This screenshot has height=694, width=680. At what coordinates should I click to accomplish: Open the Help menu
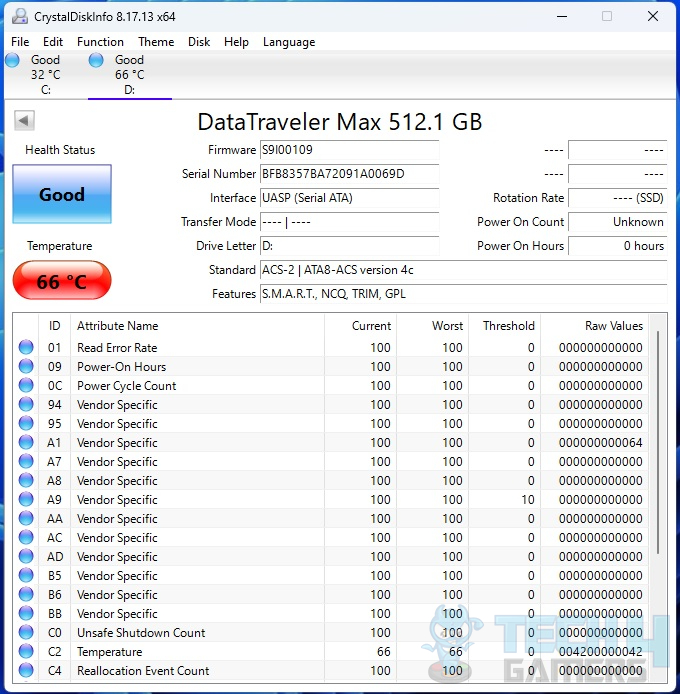point(236,42)
